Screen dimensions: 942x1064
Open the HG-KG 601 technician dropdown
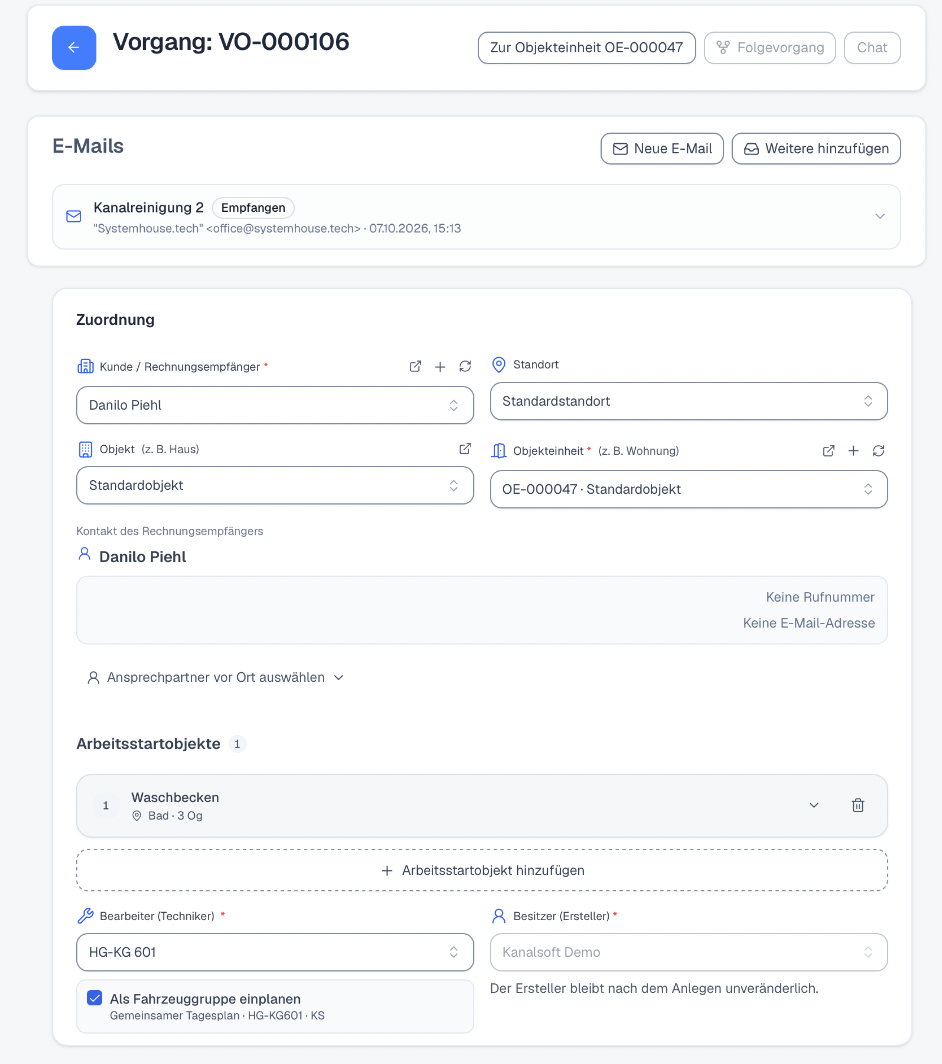click(x=275, y=952)
